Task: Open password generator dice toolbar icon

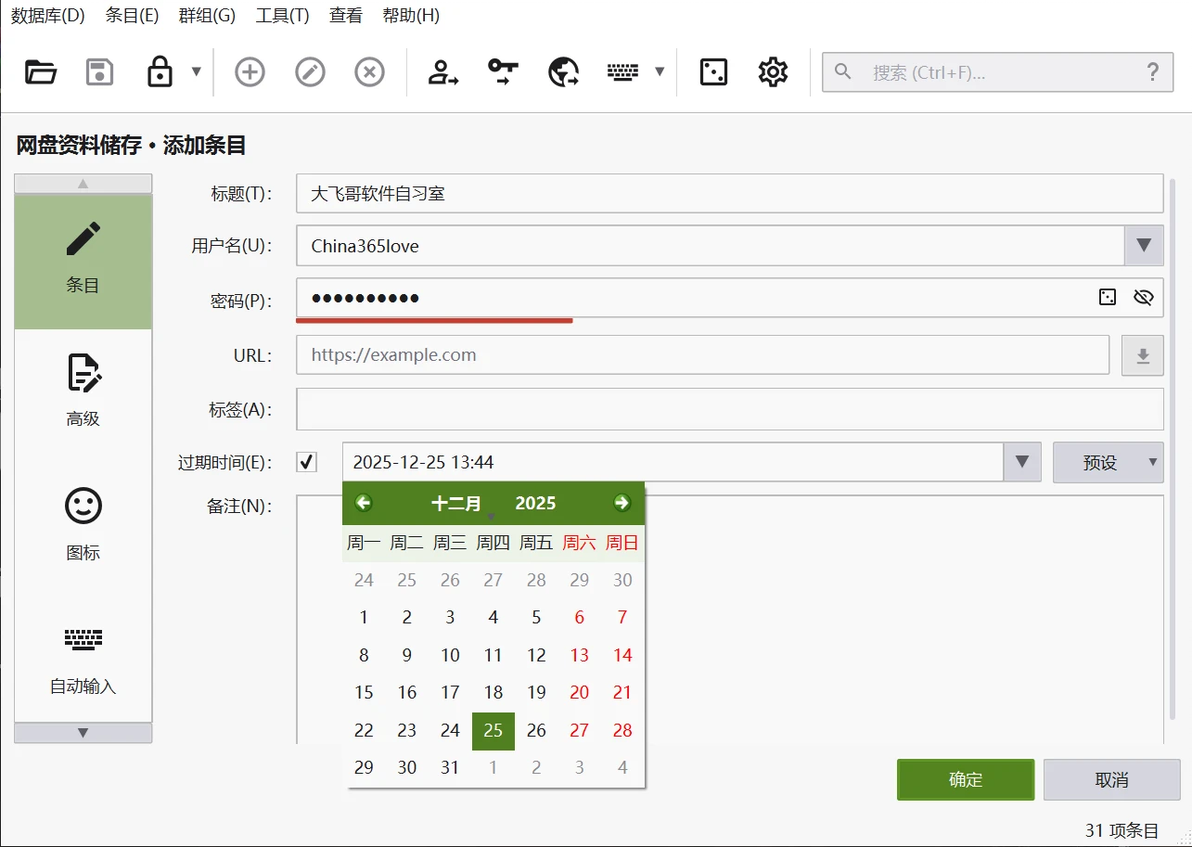Action: click(x=713, y=72)
